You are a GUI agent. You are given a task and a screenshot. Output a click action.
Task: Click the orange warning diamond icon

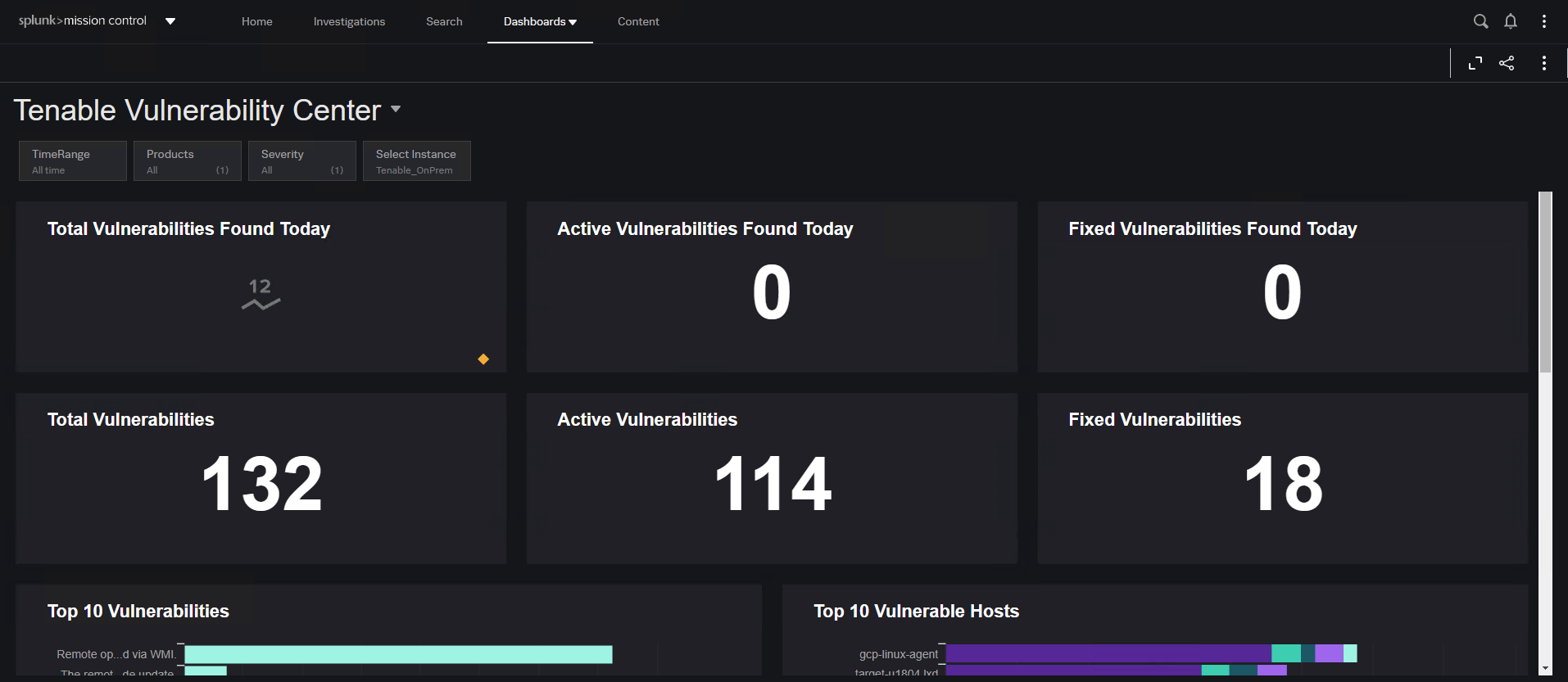(x=483, y=359)
